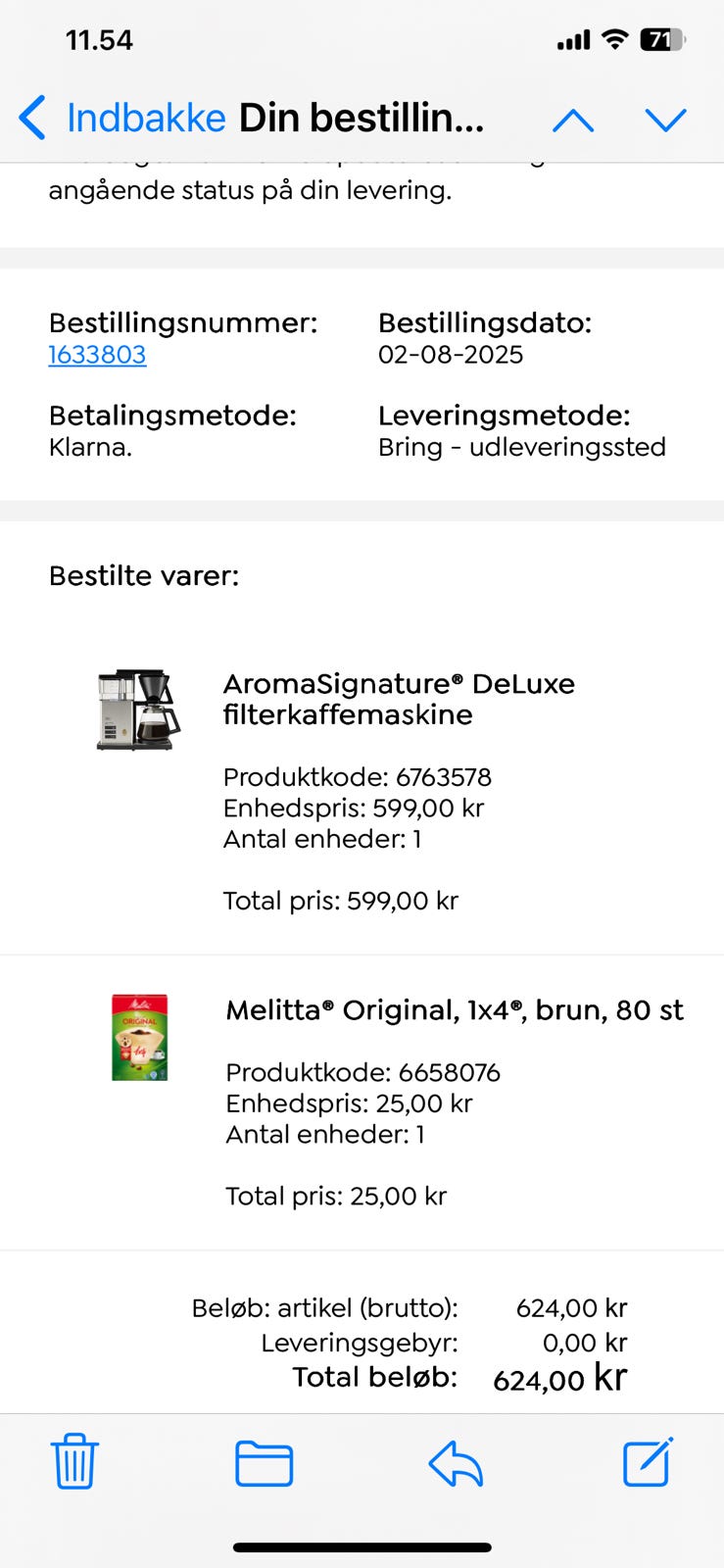
Task: Open order number 1633803 link
Action: tap(97, 355)
